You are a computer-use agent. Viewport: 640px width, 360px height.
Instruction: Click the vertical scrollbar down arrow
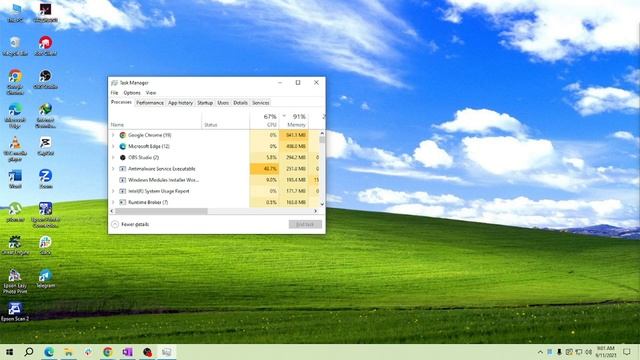point(322,204)
